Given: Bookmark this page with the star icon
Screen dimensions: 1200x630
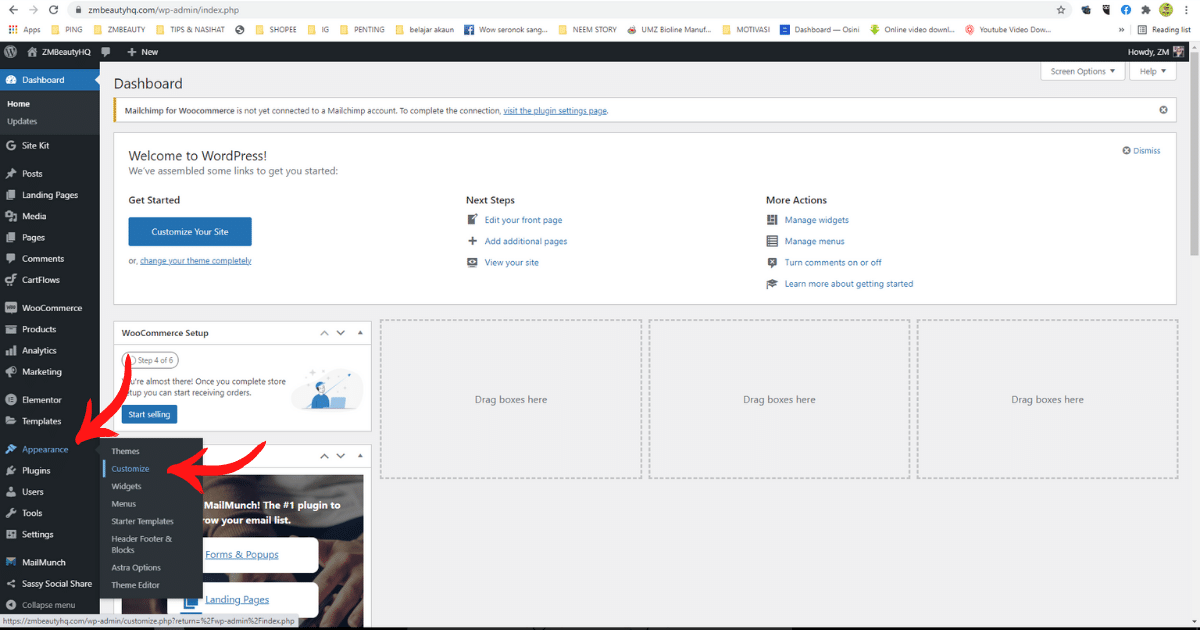Looking at the screenshot, I should point(1061,9).
